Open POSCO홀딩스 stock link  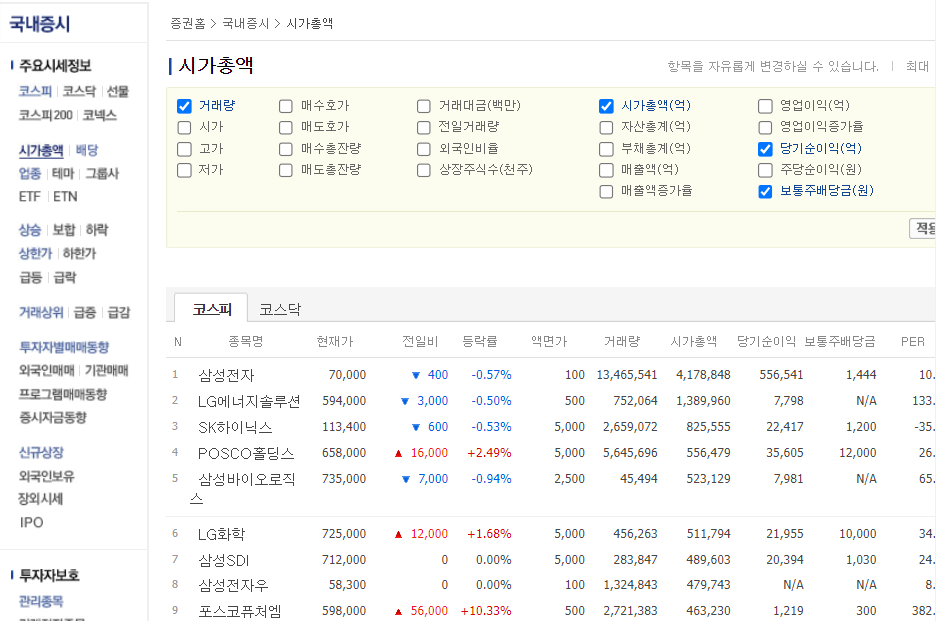(x=246, y=453)
